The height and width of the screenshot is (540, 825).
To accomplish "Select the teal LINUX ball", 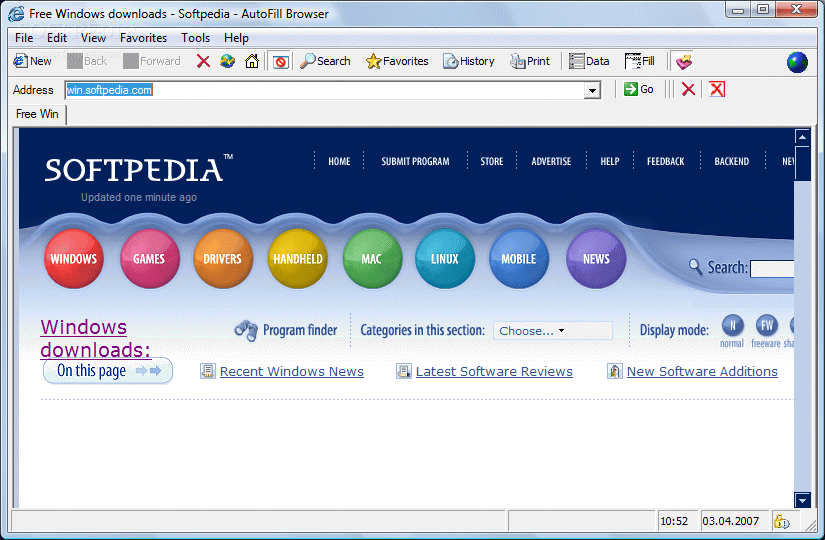I will [445, 258].
